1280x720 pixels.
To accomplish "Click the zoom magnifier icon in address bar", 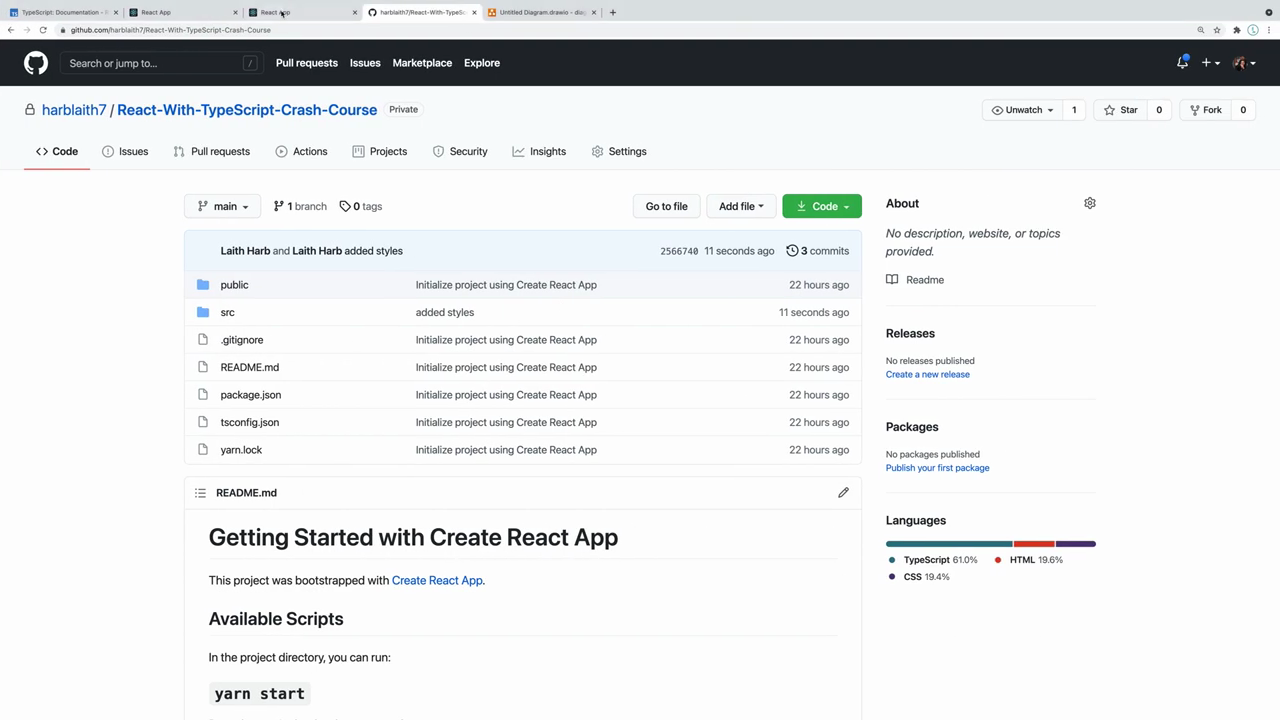I will tap(1201, 30).
